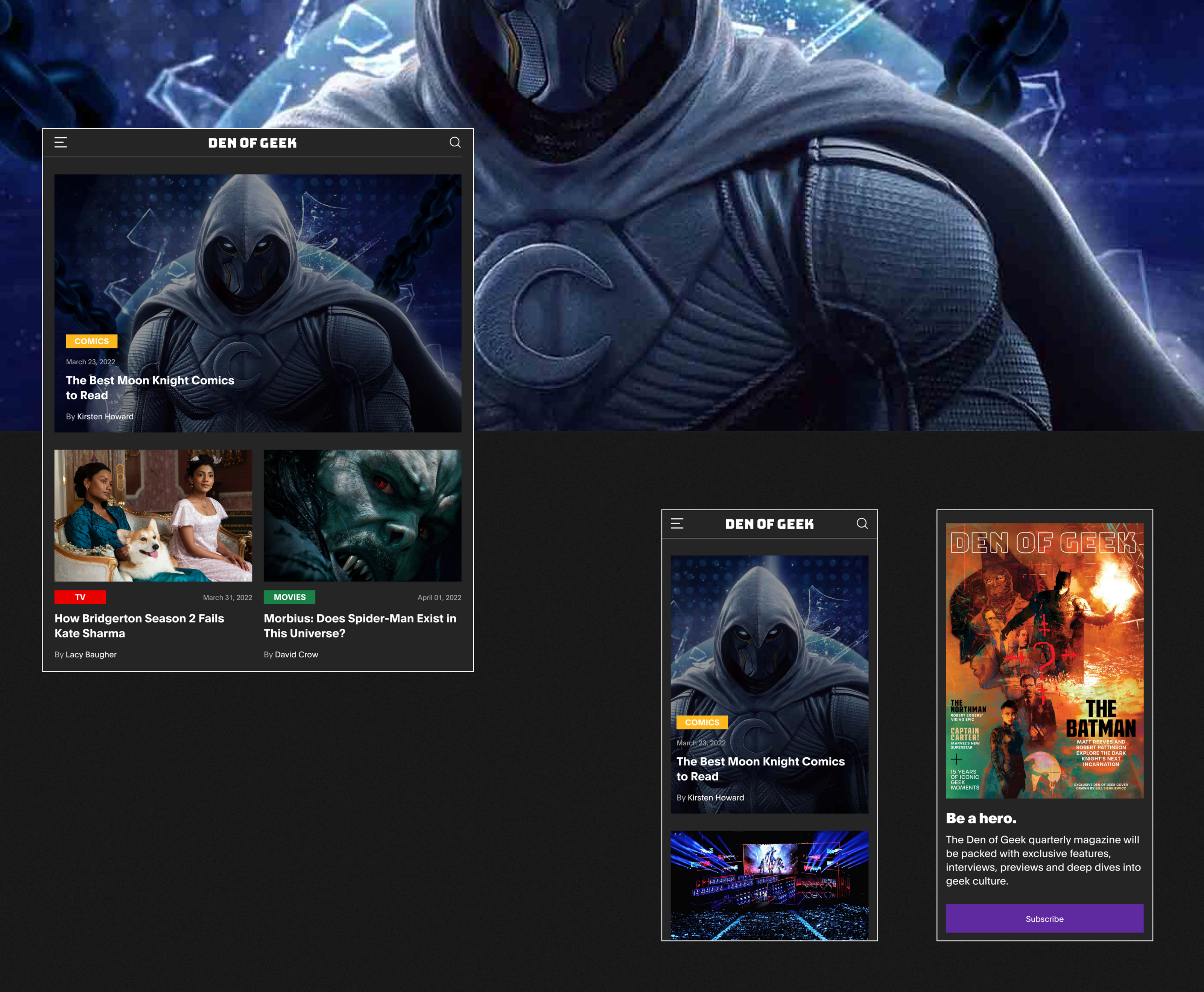1204x992 pixels.
Task: Click author link David Crow
Action: click(296, 654)
